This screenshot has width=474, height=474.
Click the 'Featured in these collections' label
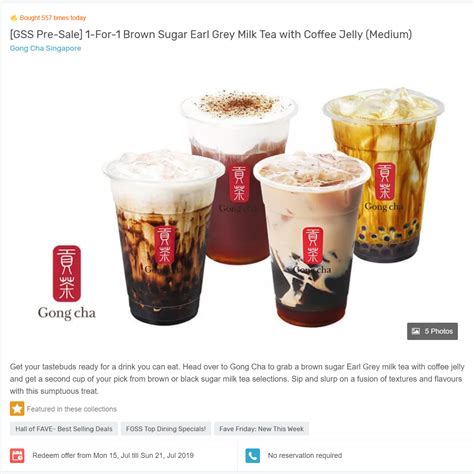pos(72,409)
